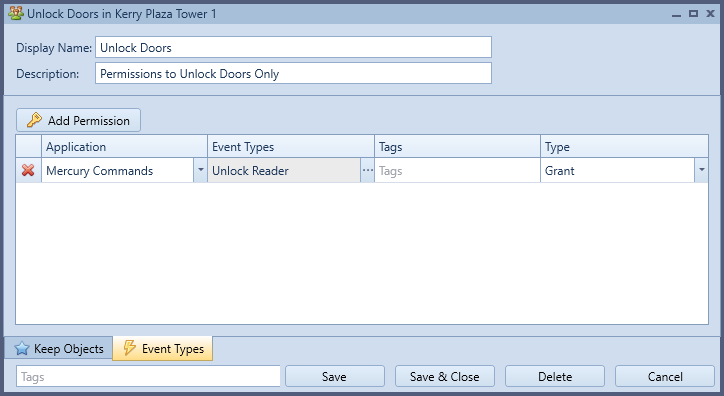Viewport: 724px width, 396px height.
Task: Focus the bottom Tags input field
Action: 148,377
